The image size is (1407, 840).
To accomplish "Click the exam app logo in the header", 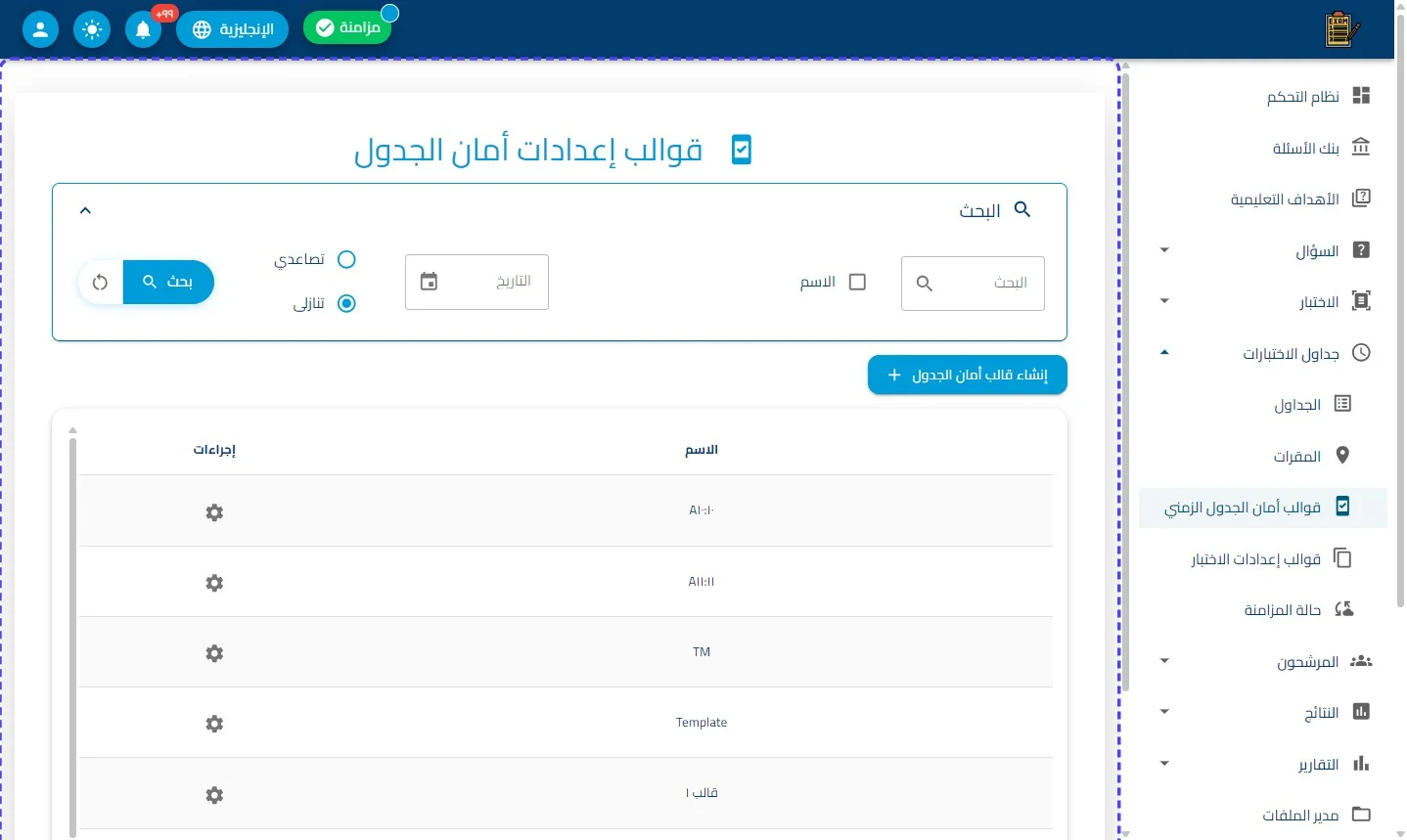I will tap(1341, 29).
